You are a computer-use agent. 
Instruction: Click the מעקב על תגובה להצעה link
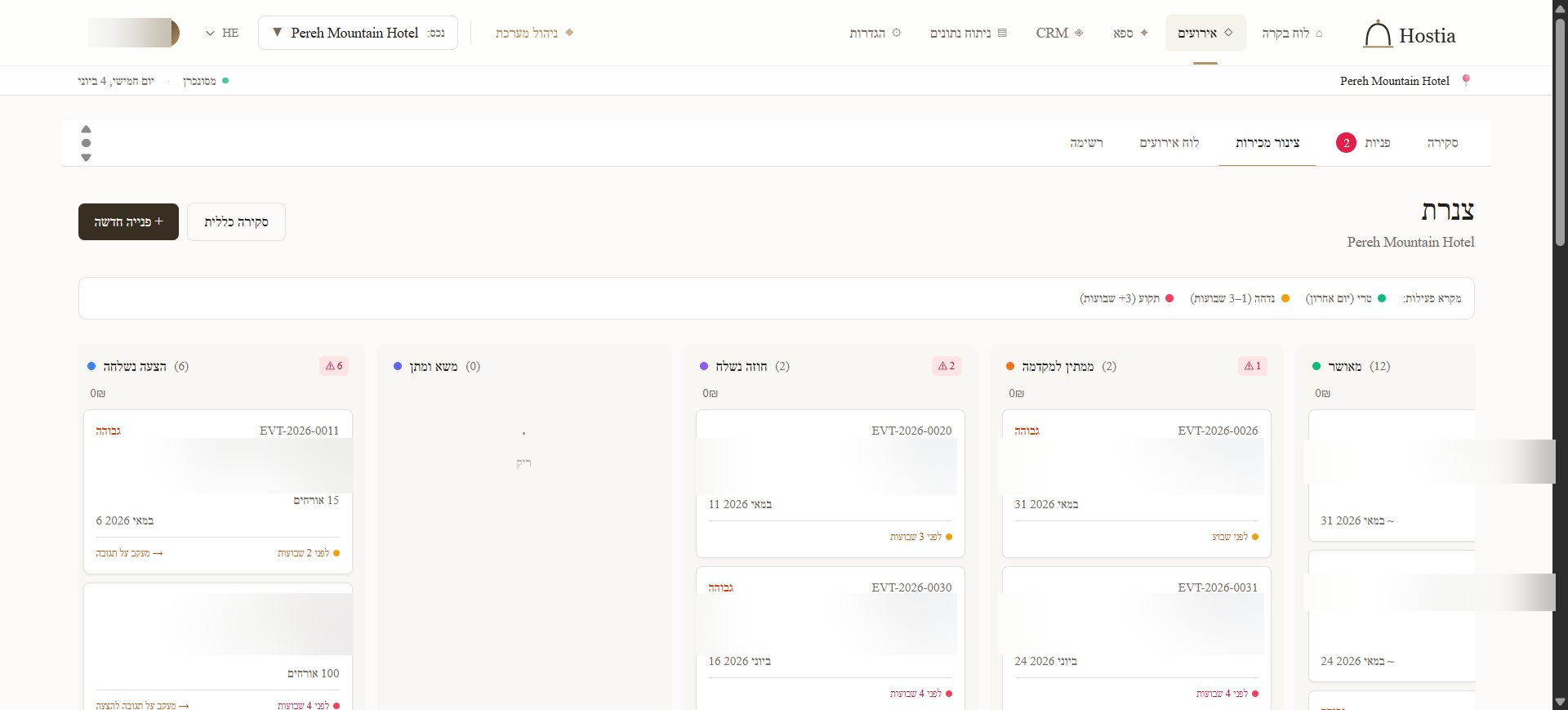[x=142, y=705]
